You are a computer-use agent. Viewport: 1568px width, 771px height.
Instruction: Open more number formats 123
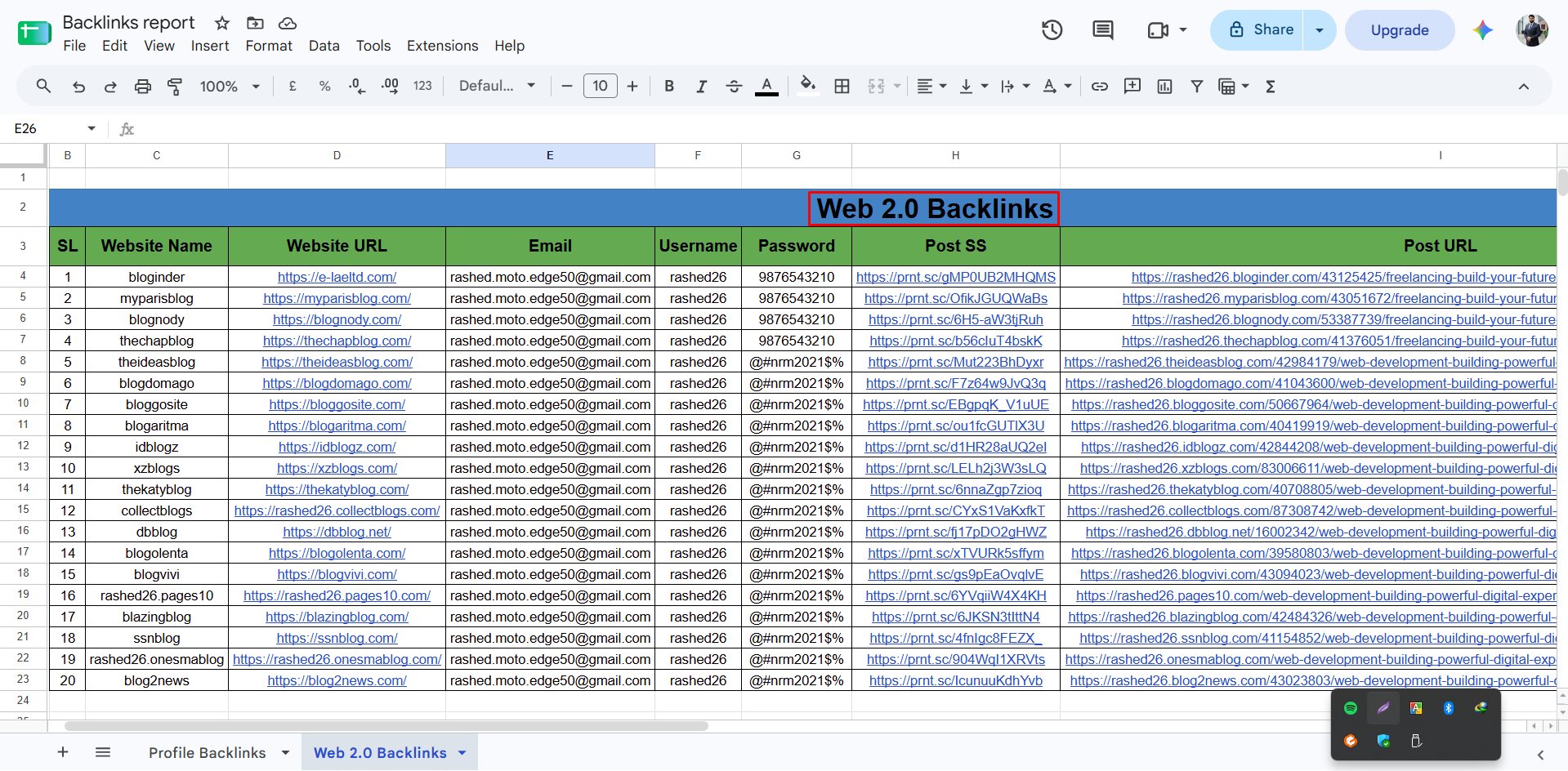pyautogui.click(x=422, y=86)
